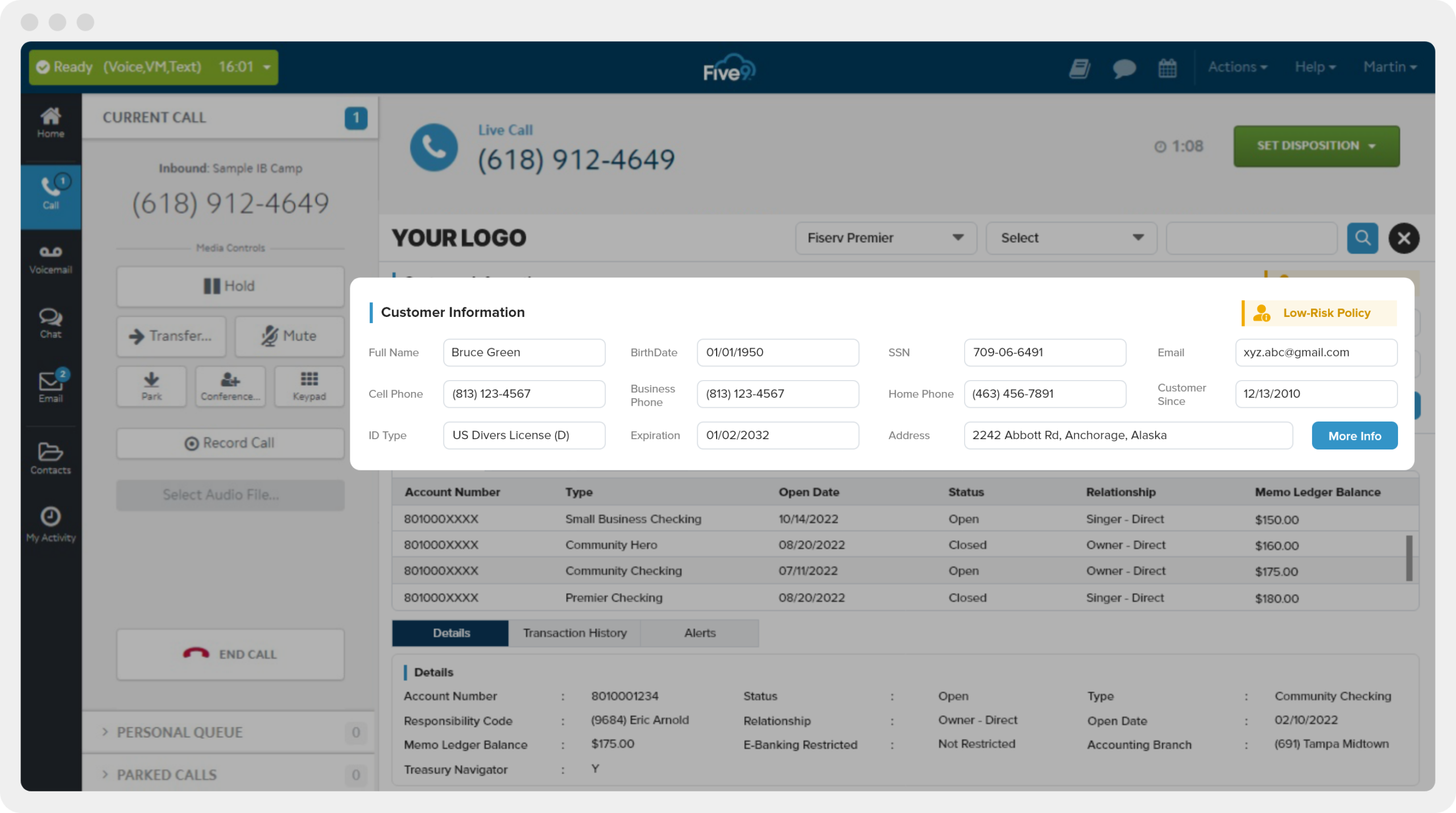This screenshot has height=813, width=1456.
Task: Open the Ready status dropdown
Action: (154, 67)
